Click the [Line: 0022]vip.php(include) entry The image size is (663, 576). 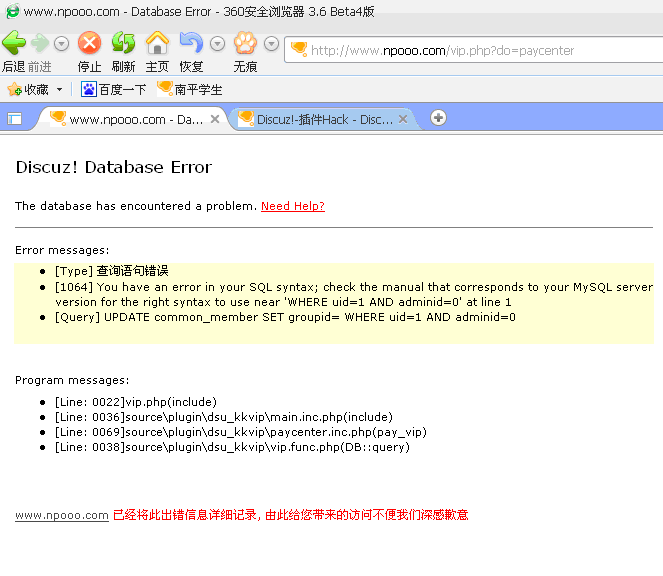(x=136, y=402)
